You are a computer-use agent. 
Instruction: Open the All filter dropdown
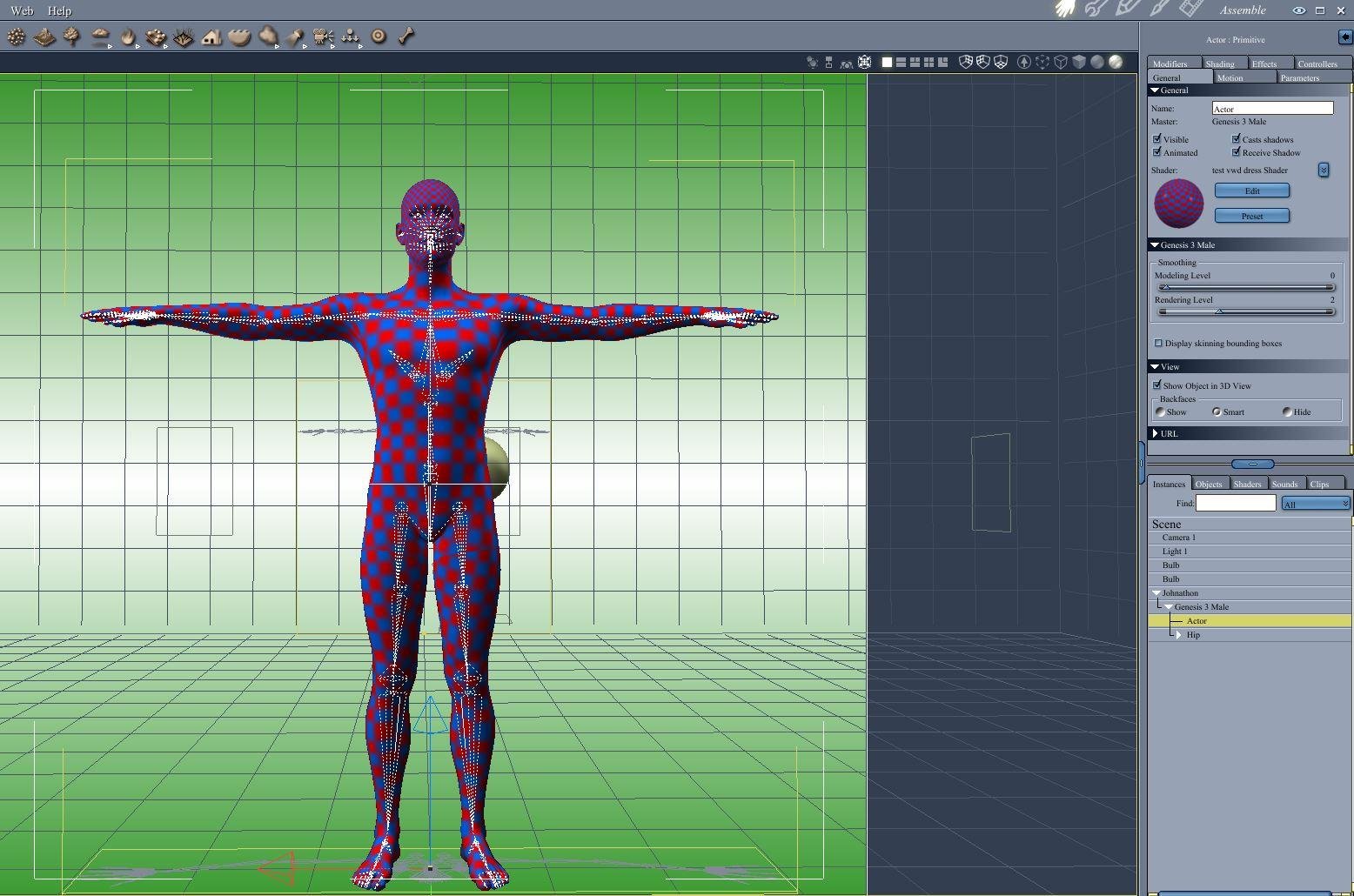click(x=1316, y=504)
